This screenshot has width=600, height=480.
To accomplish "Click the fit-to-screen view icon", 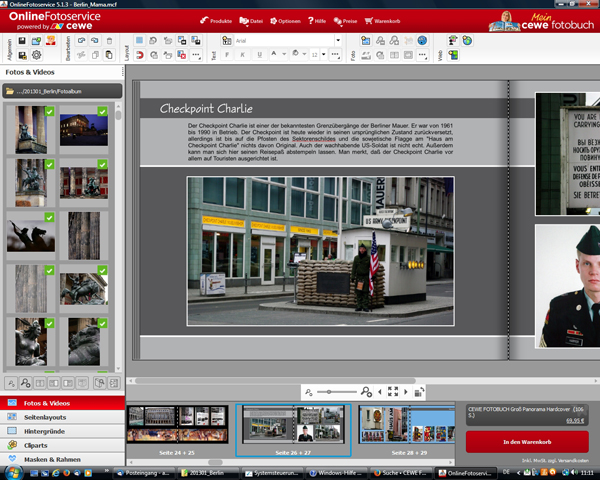I will coord(393,392).
